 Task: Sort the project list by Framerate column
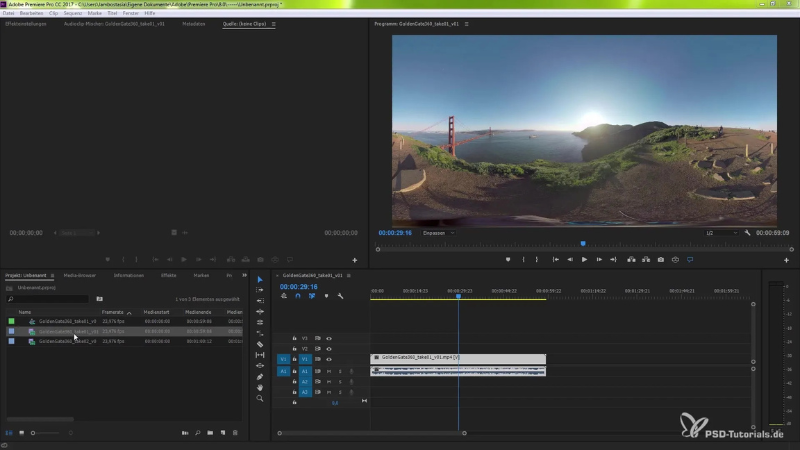tap(112, 312)
